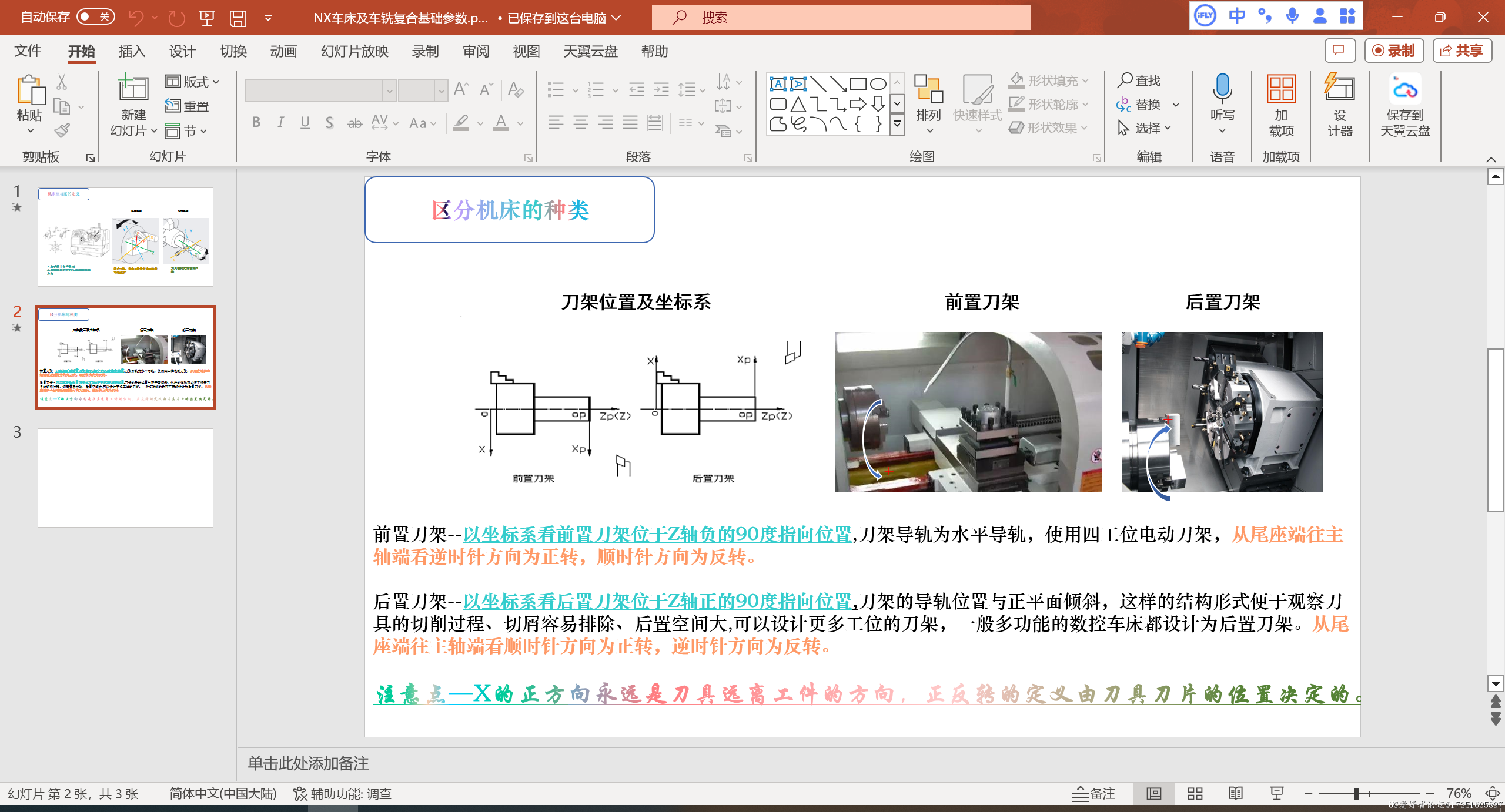Click the Paste icon in clipboard group
This screenshot has width=1505, height=812.
[x=30, y=90]
